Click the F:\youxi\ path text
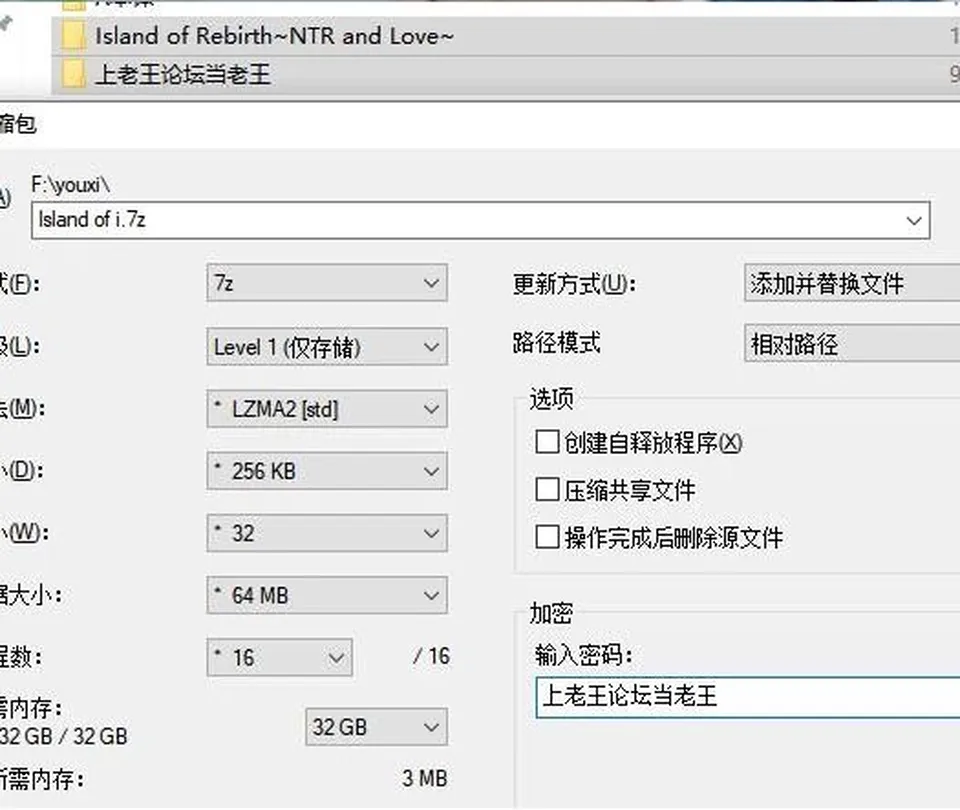The width and height of the screenshot is (960, 810). [x=70, y=184]
